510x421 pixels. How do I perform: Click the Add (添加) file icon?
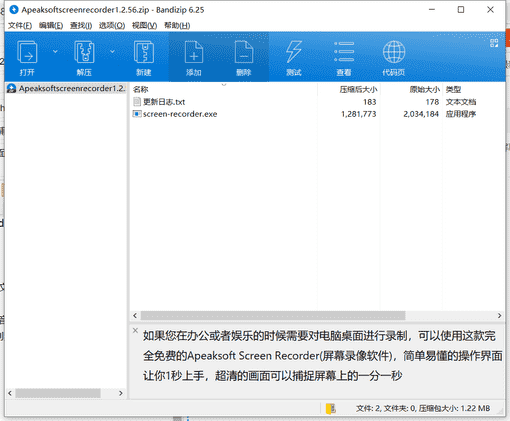194,52
